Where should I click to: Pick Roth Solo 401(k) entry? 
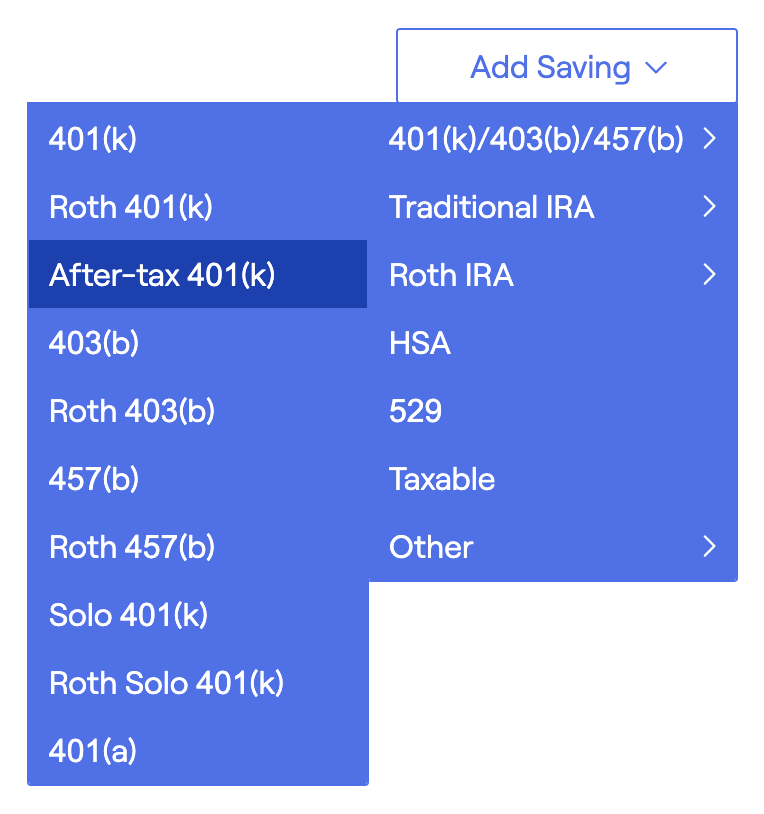point(198,683)
